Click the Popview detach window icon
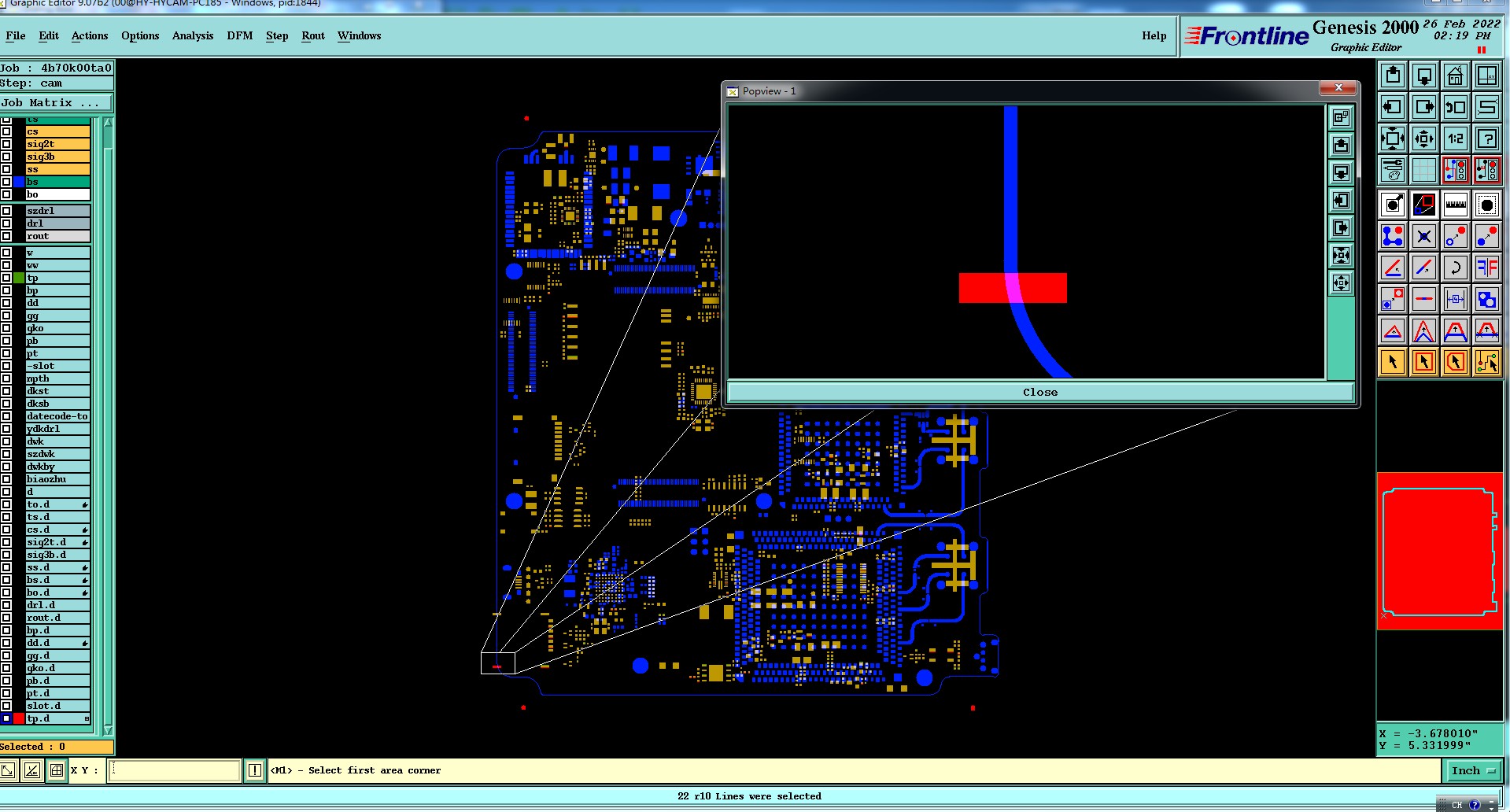The height and width of the screenshot is (812, 1510). pyautogui.click(x=1342, y=118)
